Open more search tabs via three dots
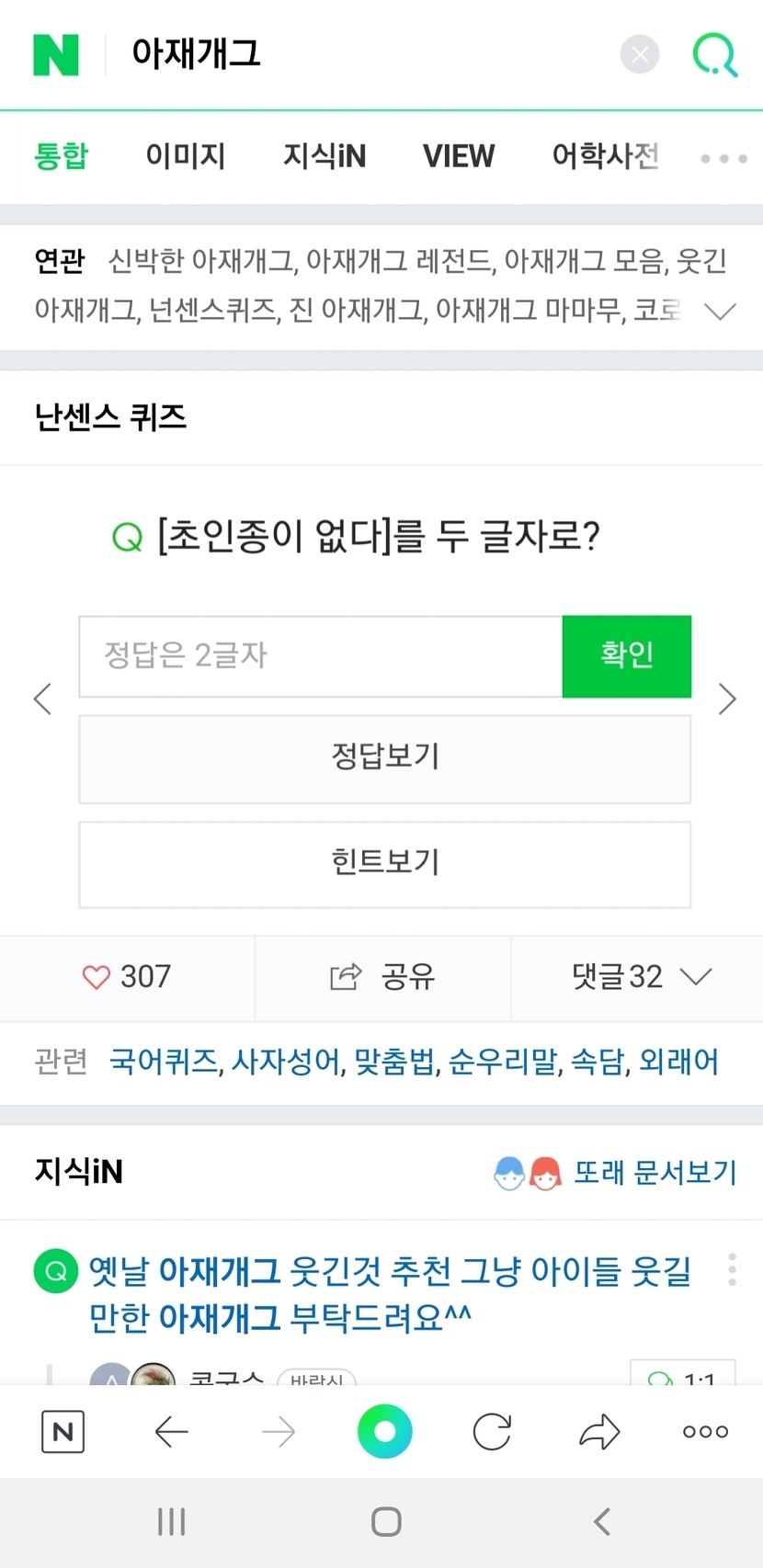Screen dimensions: 763x1568 click(723, 158)
